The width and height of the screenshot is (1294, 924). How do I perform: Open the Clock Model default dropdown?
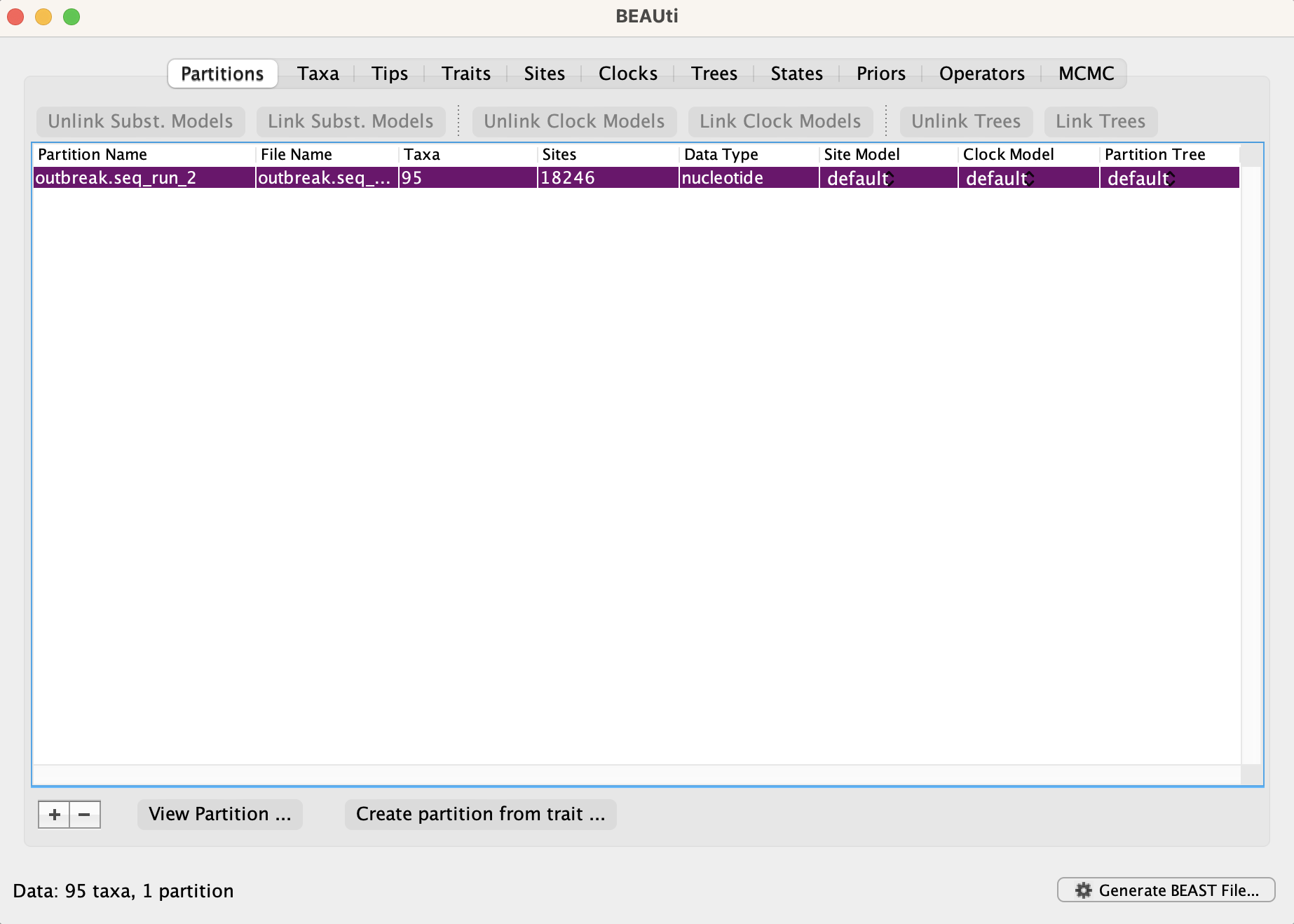(1028, 178)
